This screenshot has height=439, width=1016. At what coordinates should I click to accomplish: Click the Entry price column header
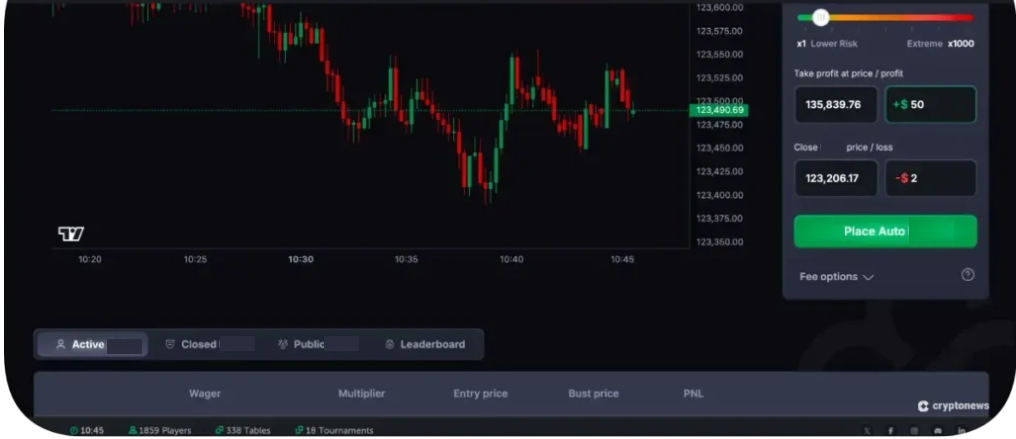(480, 394)
